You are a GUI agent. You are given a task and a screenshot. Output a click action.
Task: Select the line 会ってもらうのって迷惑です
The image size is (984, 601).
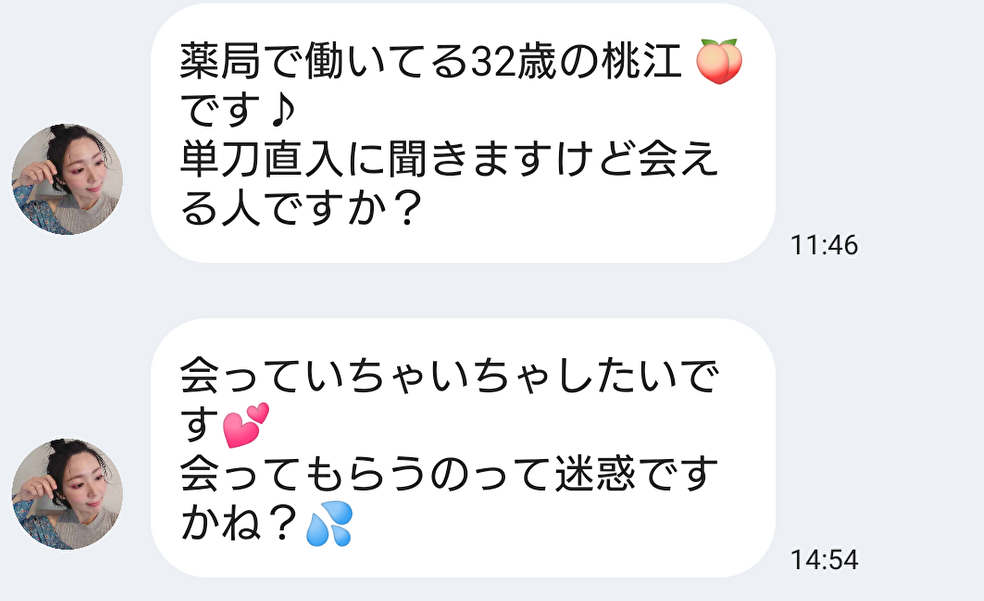pyautogui.click(x=449, y=475)
